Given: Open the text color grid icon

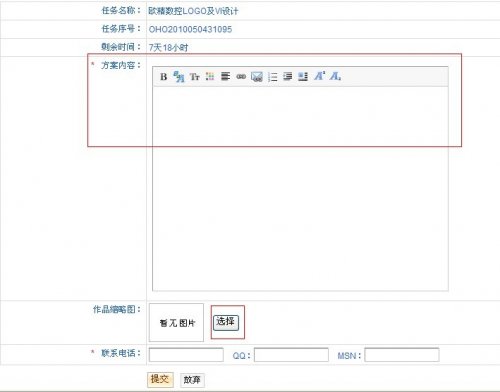Looking at the screenshot, I should click(210, 77).
